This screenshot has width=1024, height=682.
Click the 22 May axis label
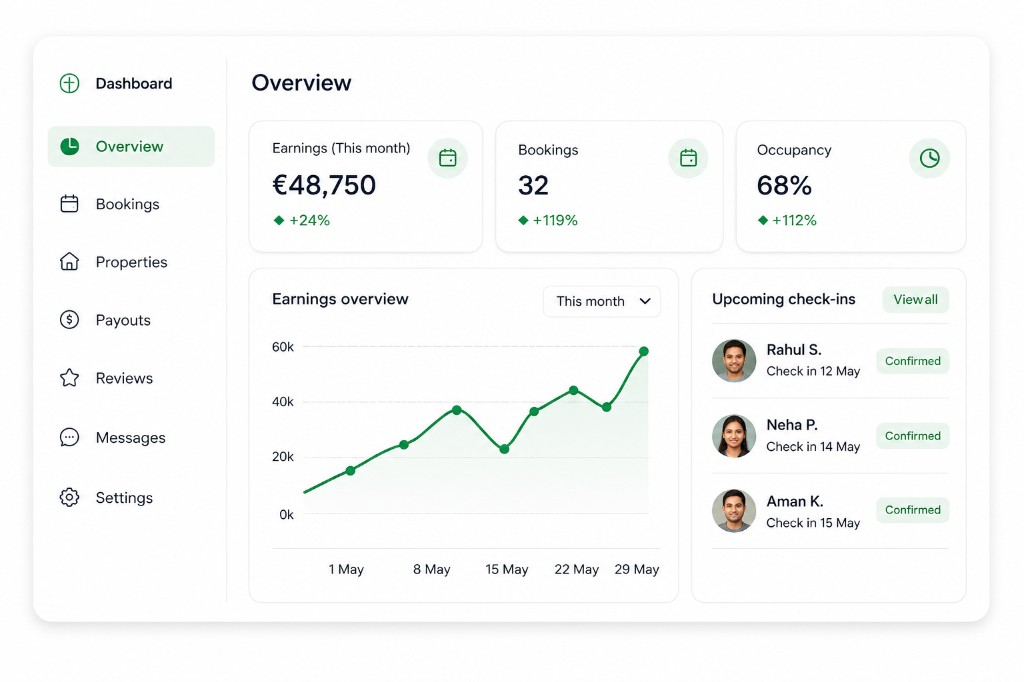pyautogui.click(x=577, y=569)
